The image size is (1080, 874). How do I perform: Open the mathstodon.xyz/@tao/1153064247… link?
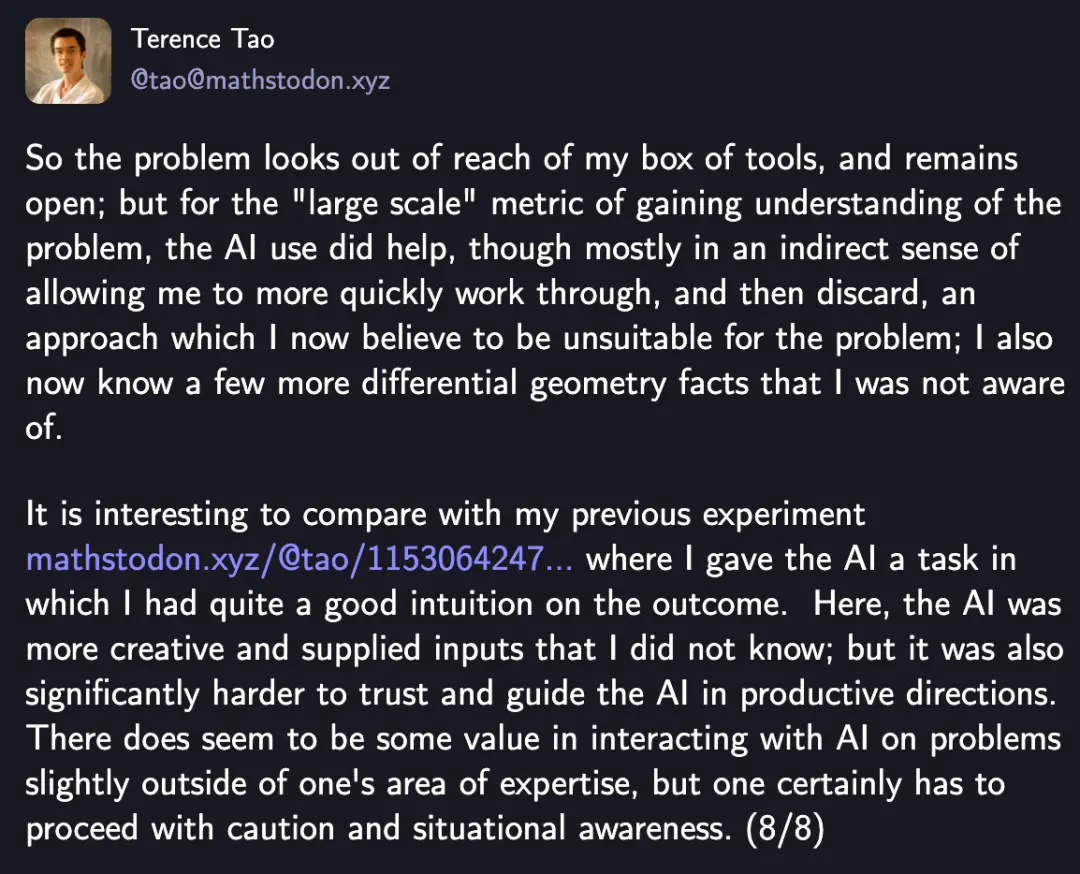point(299,558)
